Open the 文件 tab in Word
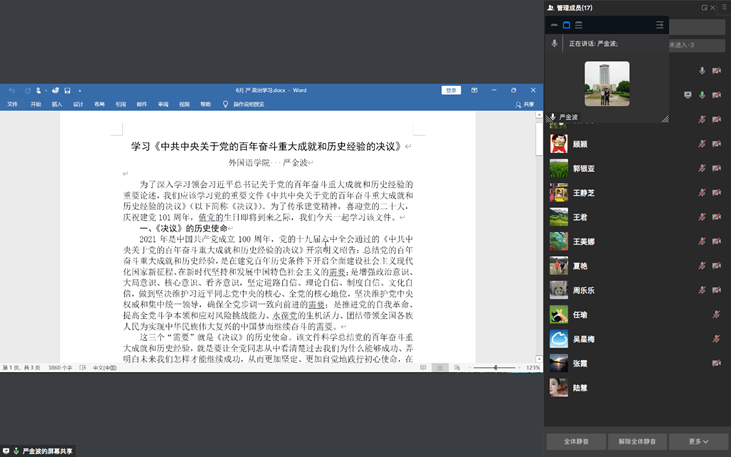Screen dimensions: 731x457 click(x=13, y=104)
